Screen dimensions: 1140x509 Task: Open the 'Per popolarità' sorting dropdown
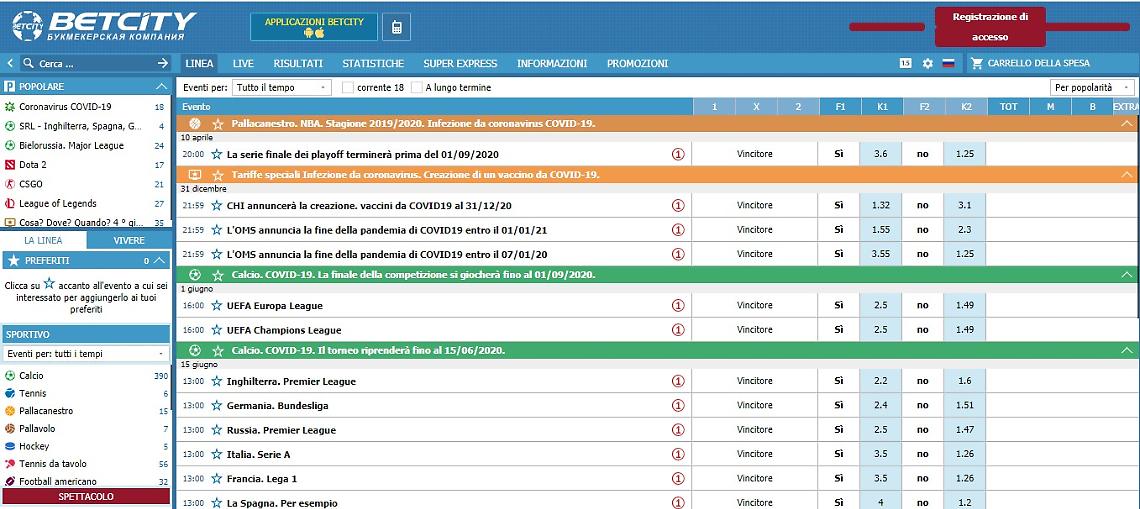tap(1092, 87)
